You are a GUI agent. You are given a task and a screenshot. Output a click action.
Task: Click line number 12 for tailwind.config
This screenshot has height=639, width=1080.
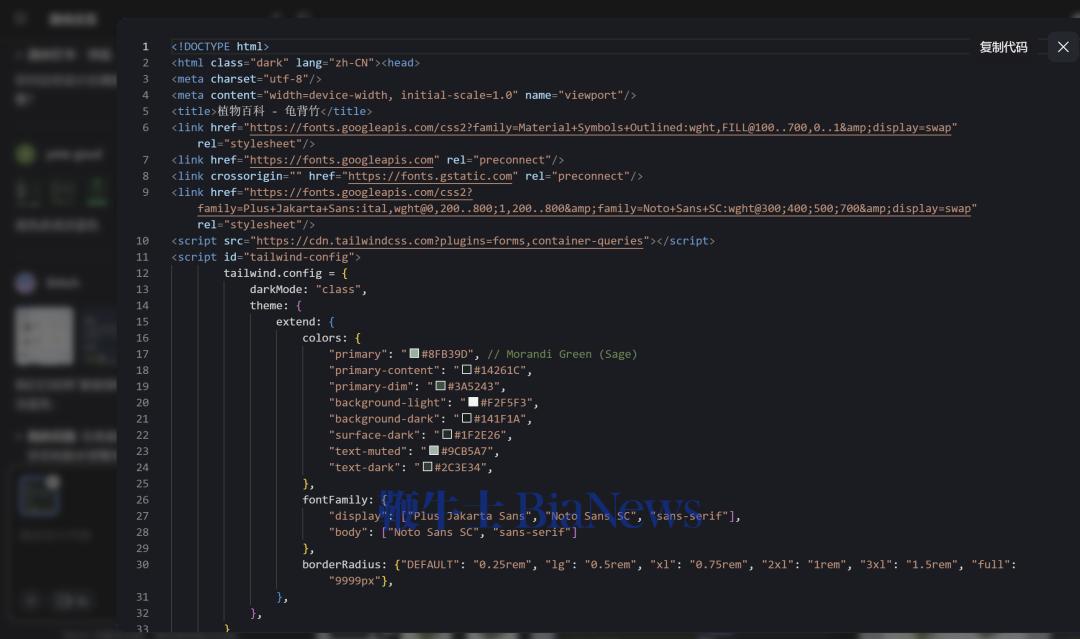click(142, 273)
